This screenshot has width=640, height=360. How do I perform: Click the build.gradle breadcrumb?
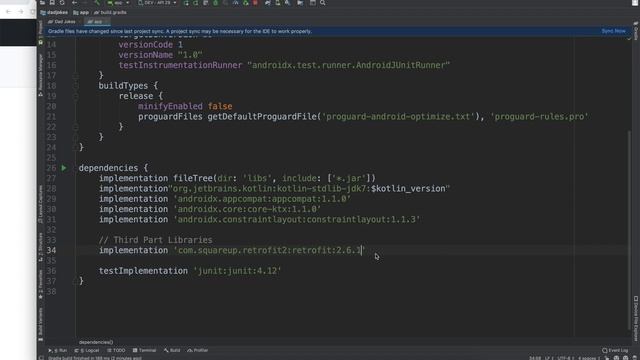point(110,12)
